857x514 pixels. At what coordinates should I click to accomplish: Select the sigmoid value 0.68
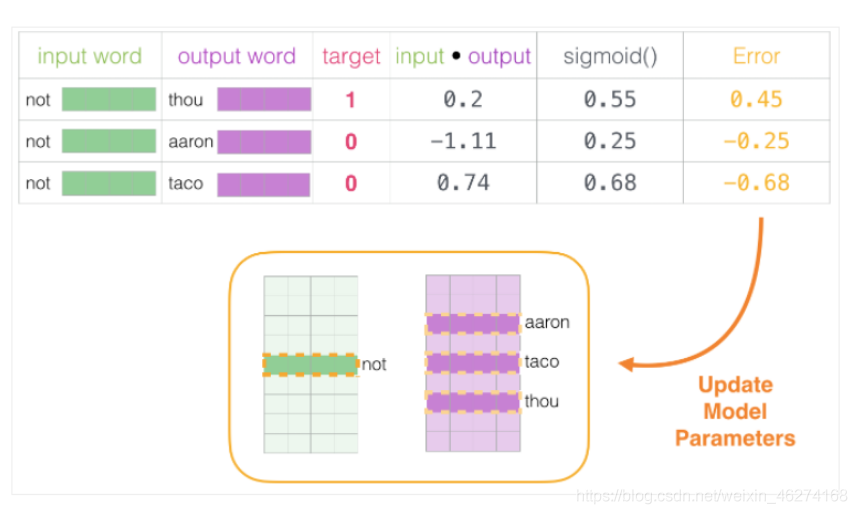tap(610, 183)
